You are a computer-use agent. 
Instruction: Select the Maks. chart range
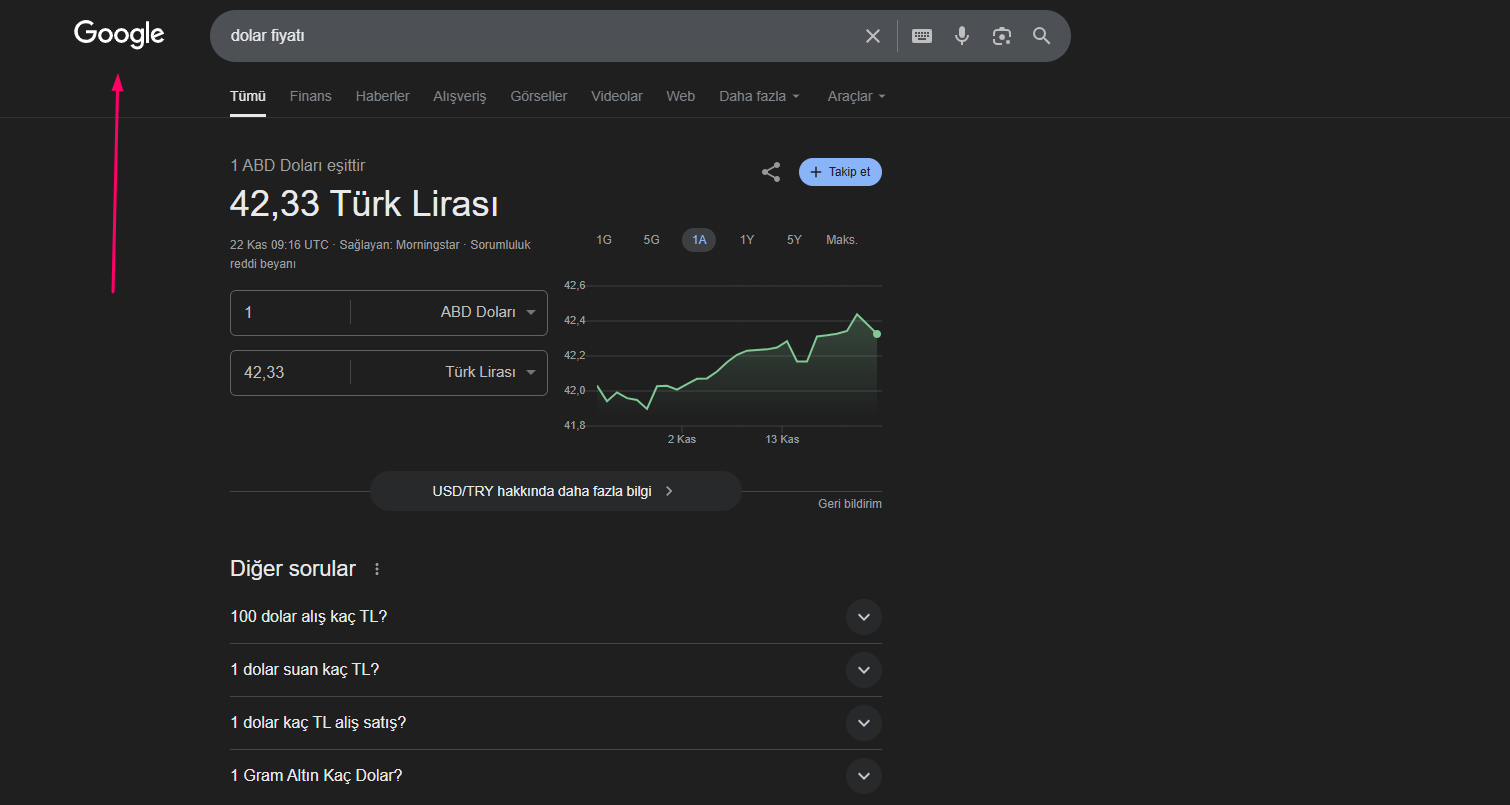coord(842,240)
